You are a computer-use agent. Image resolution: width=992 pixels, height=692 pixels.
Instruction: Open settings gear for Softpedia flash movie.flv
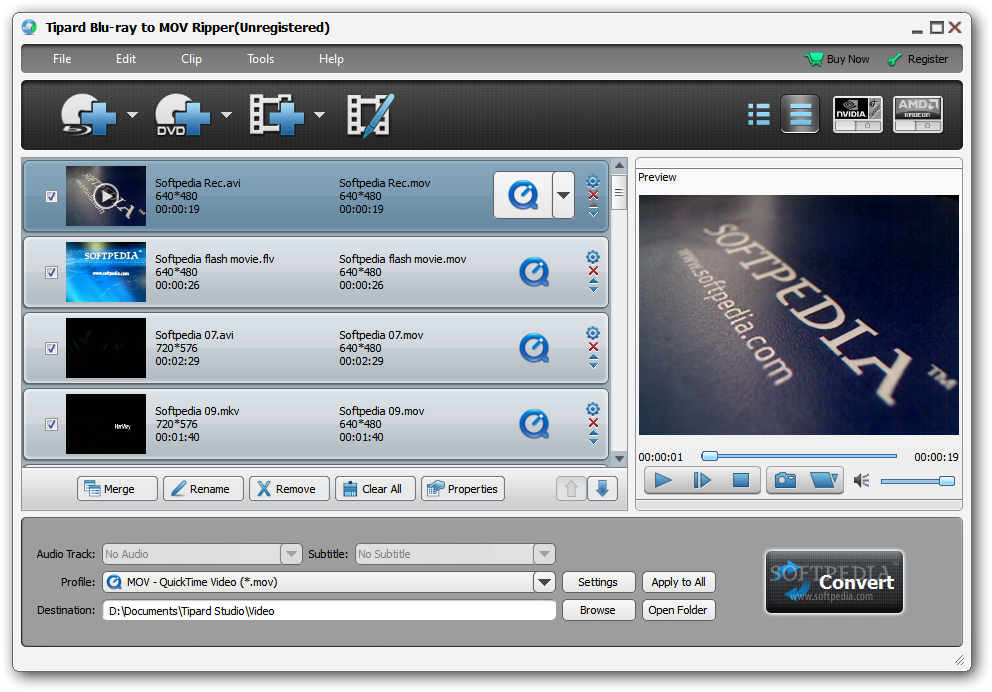click(593, 257)
